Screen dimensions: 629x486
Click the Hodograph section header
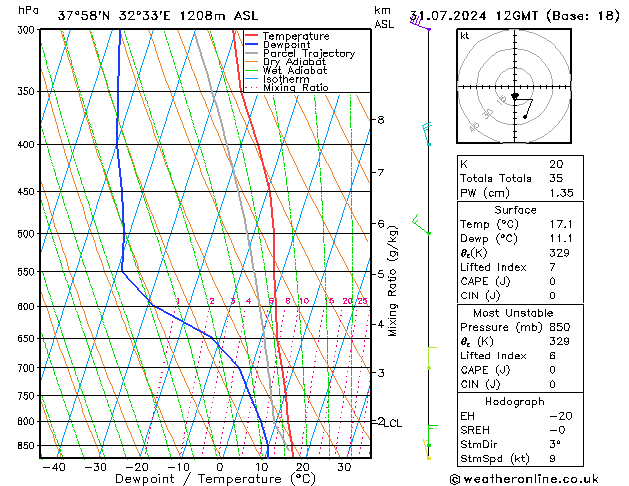(x=515, y=402)
